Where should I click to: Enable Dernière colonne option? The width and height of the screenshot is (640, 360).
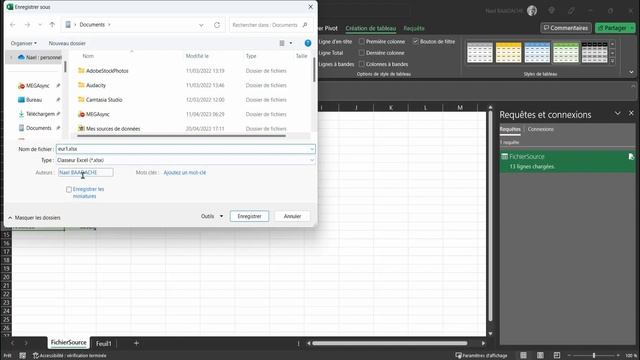coord(362,53)
